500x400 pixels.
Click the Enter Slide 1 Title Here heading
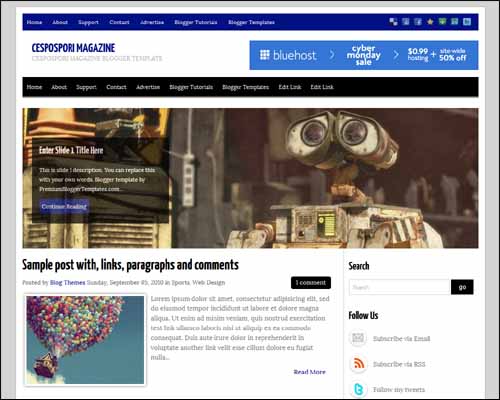71,150
